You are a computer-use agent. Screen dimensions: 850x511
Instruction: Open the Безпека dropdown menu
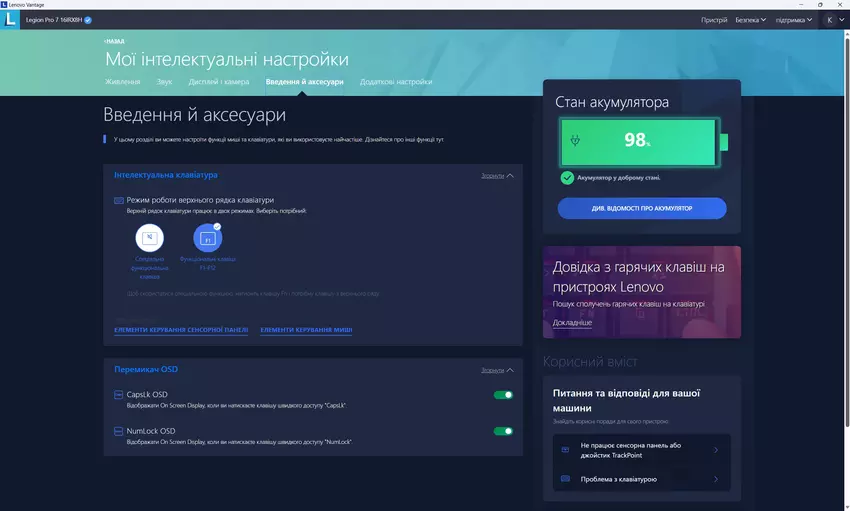point(750,20)
